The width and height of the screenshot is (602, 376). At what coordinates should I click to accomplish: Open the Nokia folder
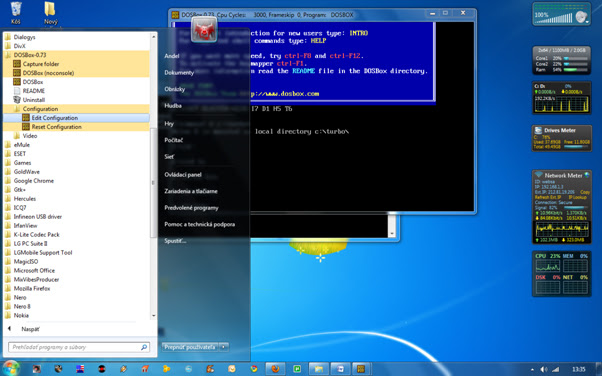[x=76, y=315]
